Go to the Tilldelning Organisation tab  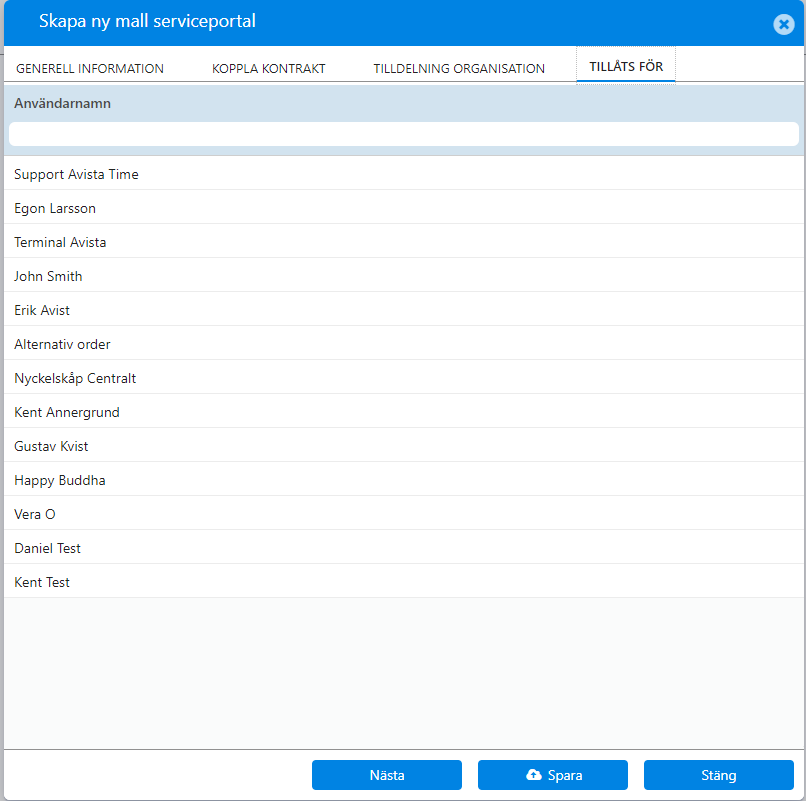[459, 68]
